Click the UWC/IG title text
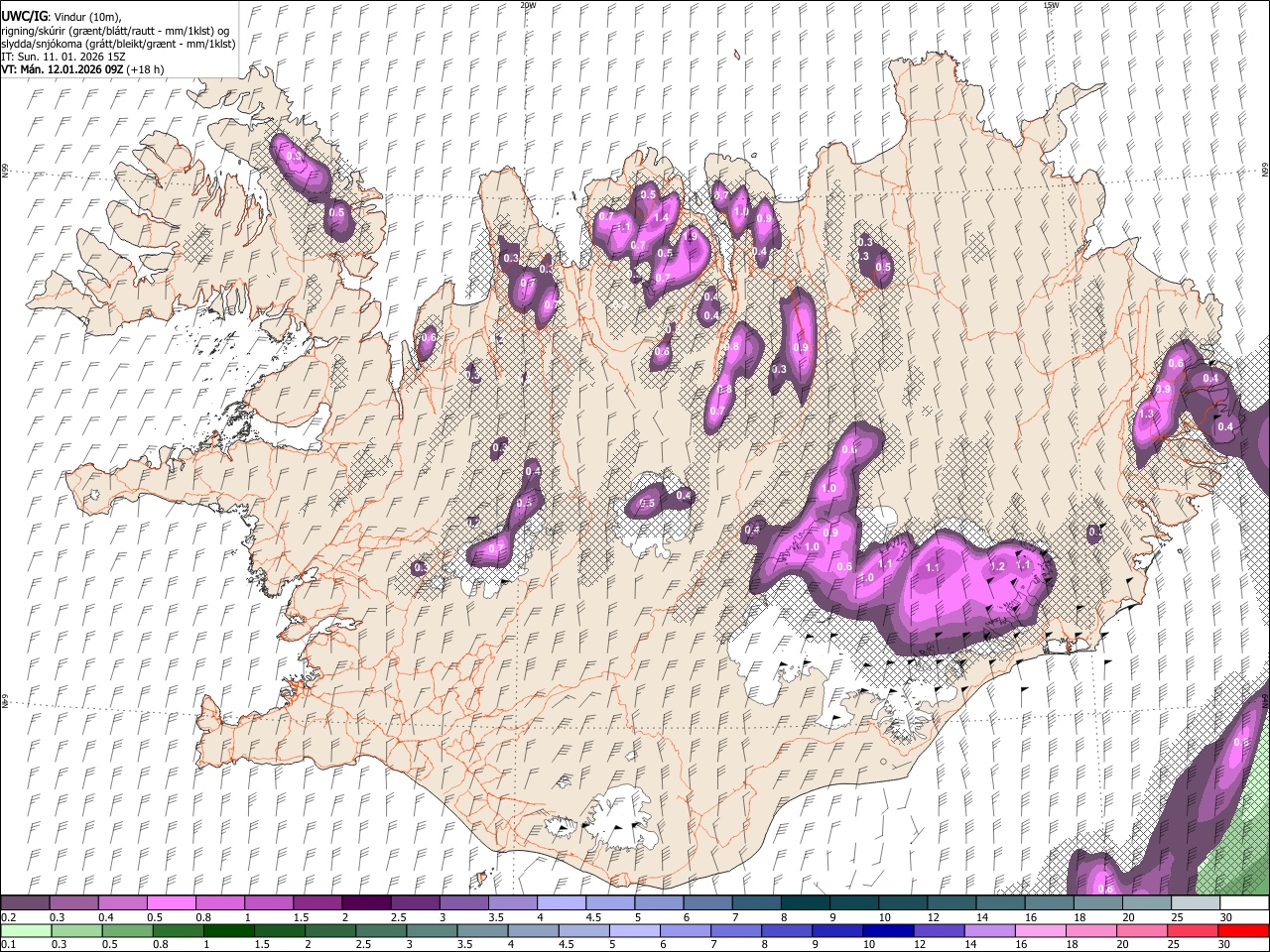The image size is (1270, 952). (x=23, y=17)
